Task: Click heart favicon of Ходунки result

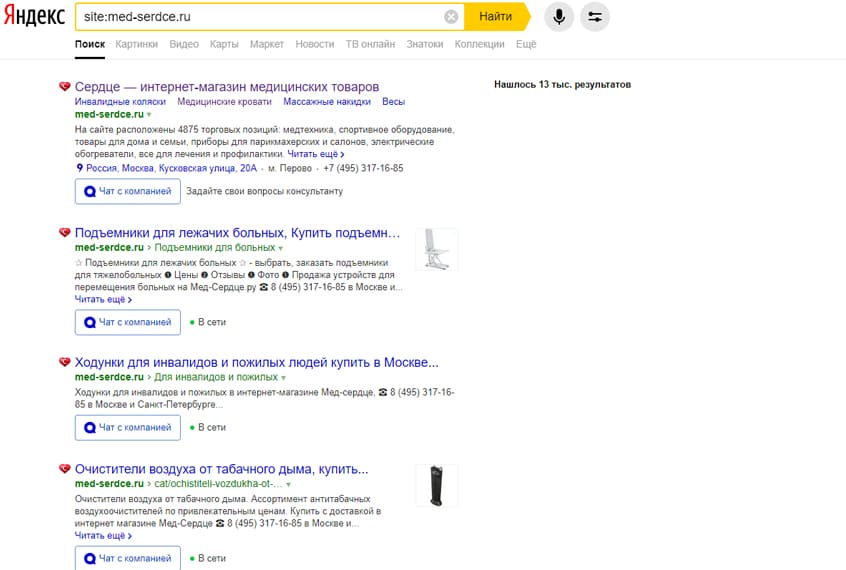Action: (x=65, y=362)
